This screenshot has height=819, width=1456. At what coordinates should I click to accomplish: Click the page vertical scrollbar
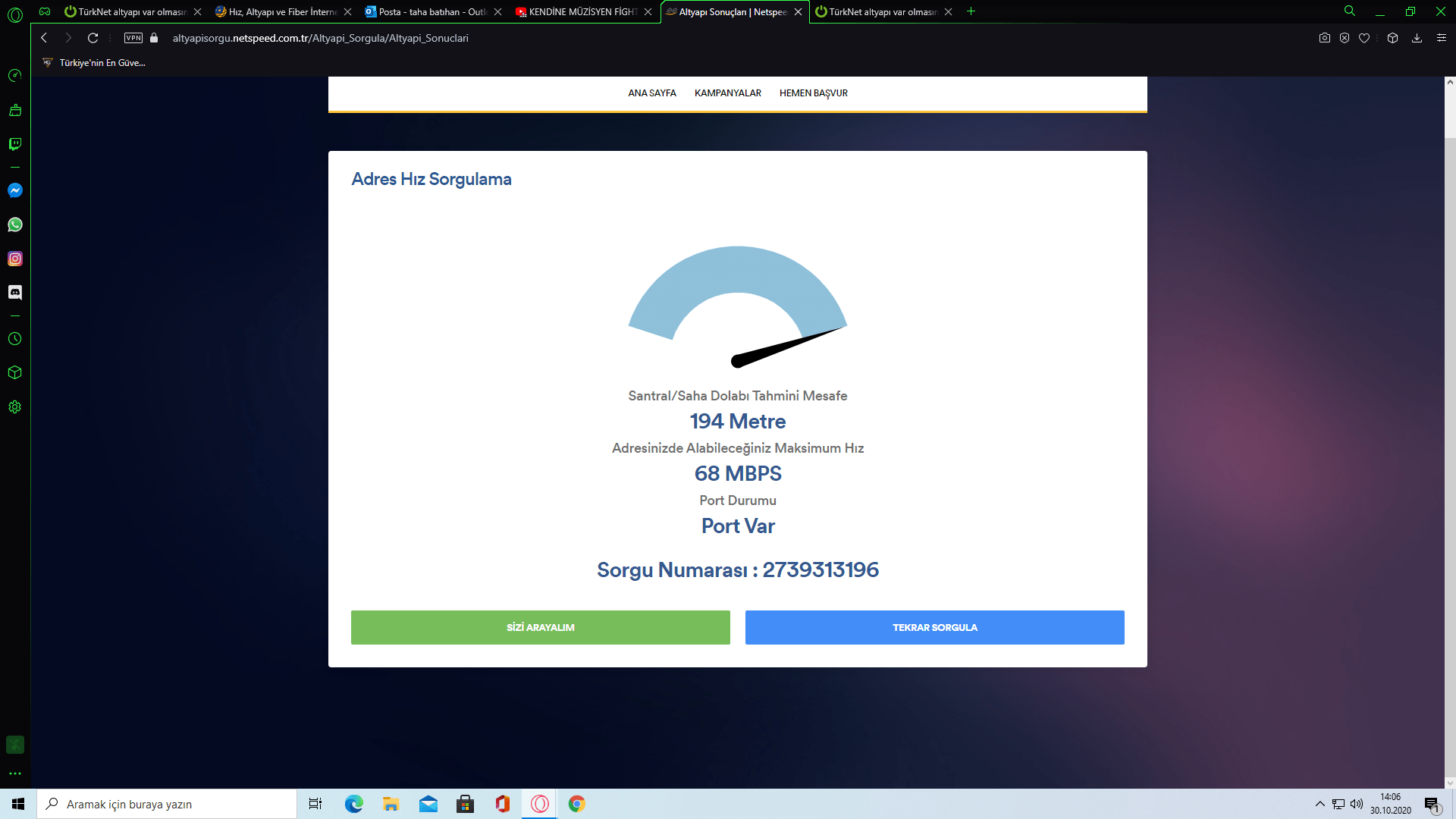point(1449,455)
